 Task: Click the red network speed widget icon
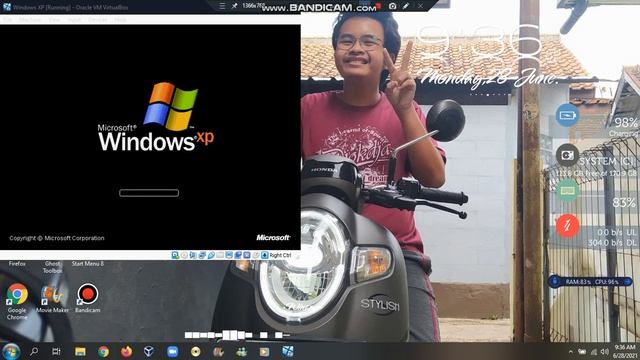[567, 226]
